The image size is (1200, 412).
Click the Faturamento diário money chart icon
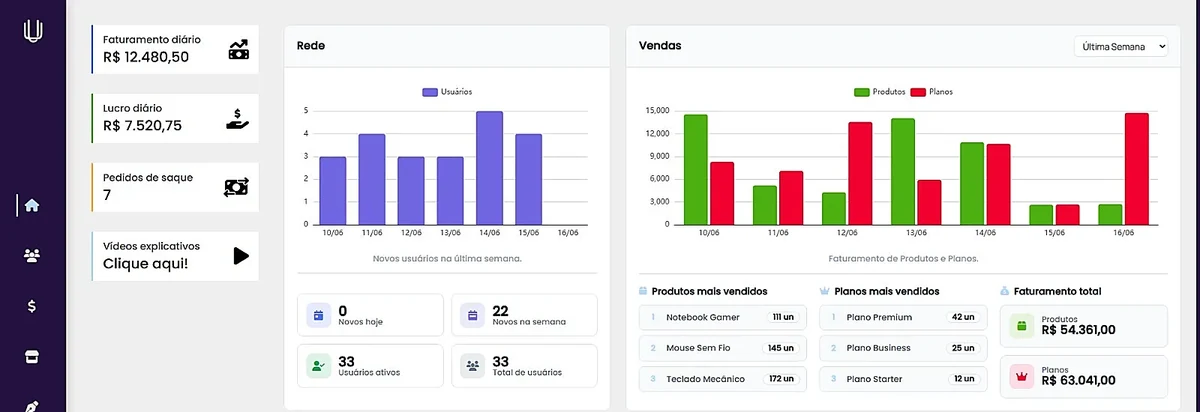(x=238, y=50)
